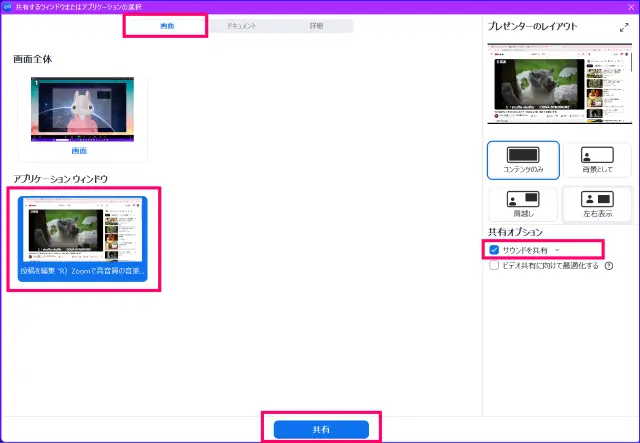
Task: Uncheck the サウンドを共有 checkbox
Action: point(494,249)
